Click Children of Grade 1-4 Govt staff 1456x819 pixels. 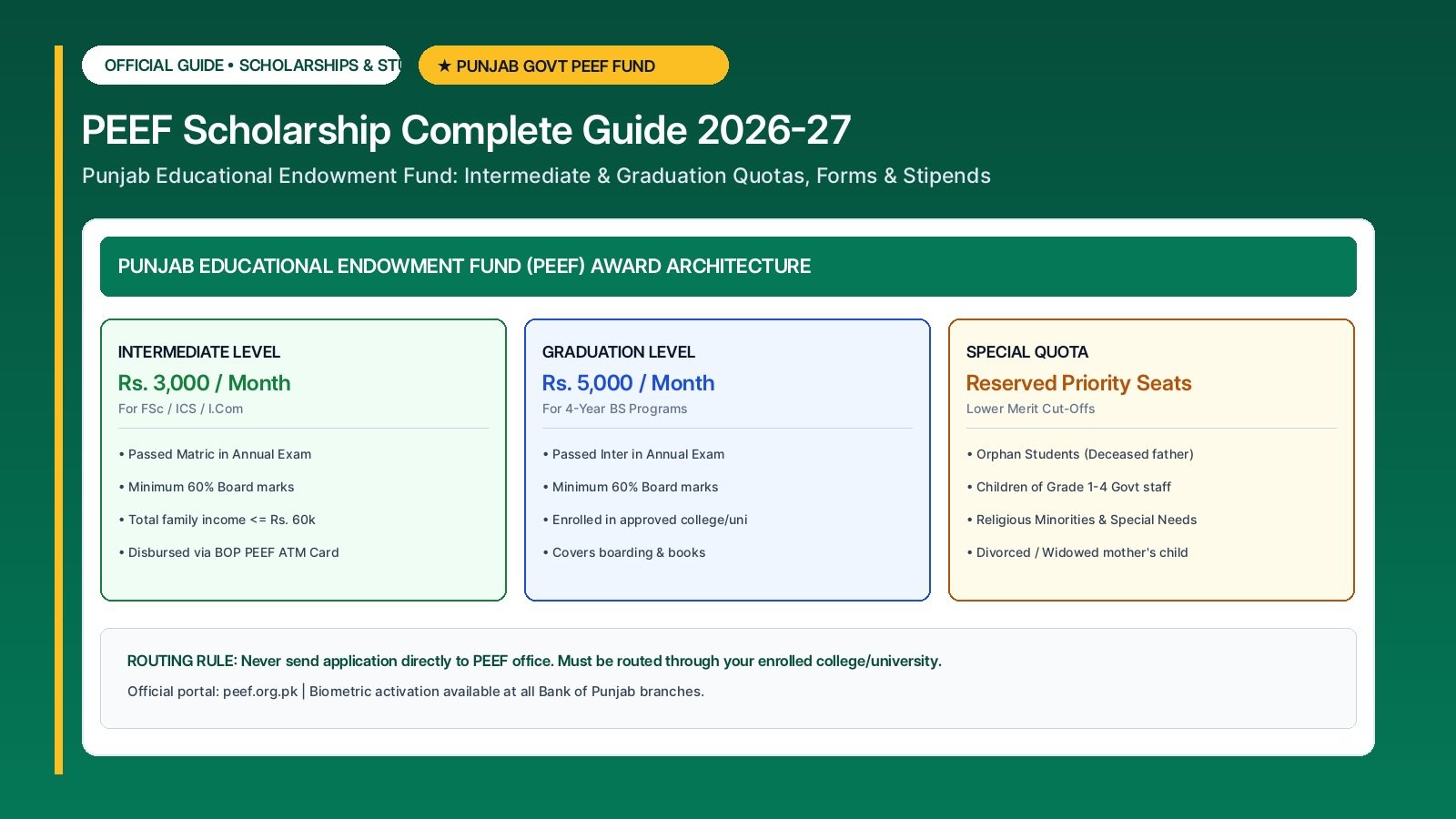[x=1069, y=487]
